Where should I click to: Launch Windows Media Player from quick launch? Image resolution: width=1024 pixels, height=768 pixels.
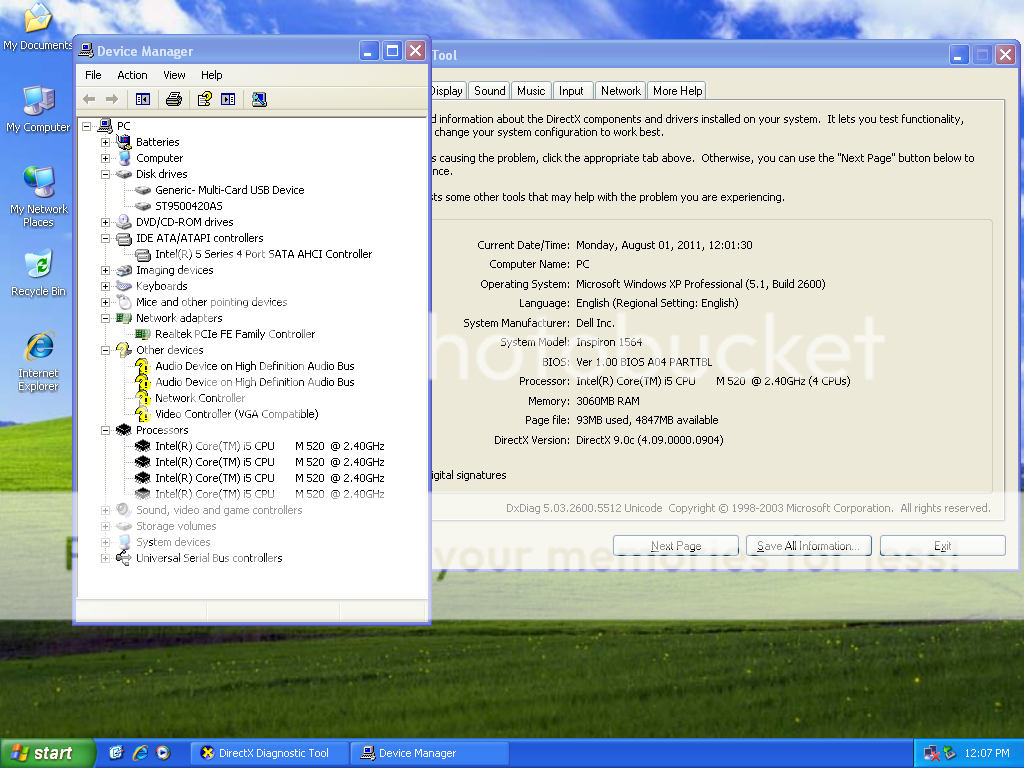click(x=163, y=753)
